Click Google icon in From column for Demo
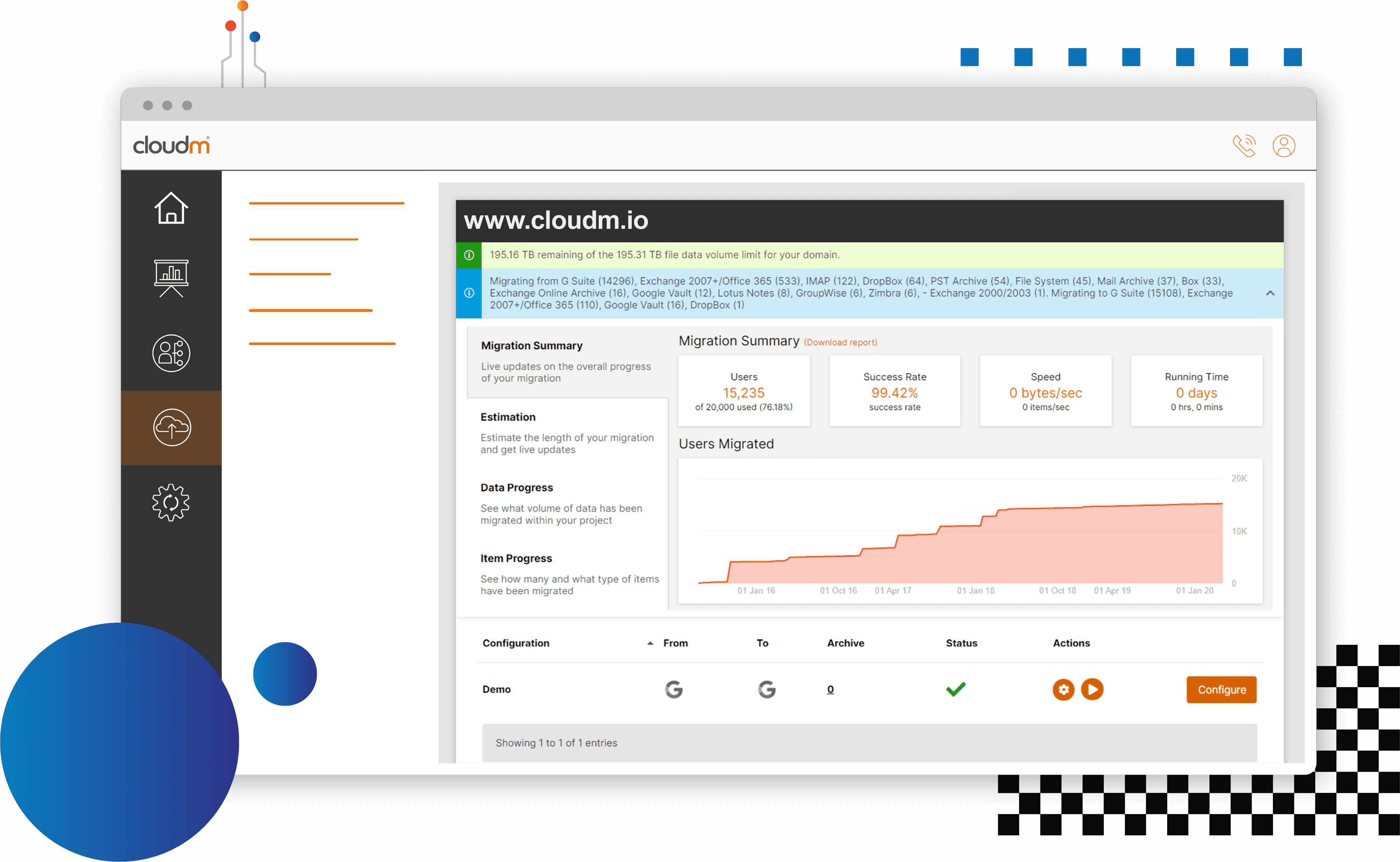This screenshot has width=1400, height=862. [673, 689]
